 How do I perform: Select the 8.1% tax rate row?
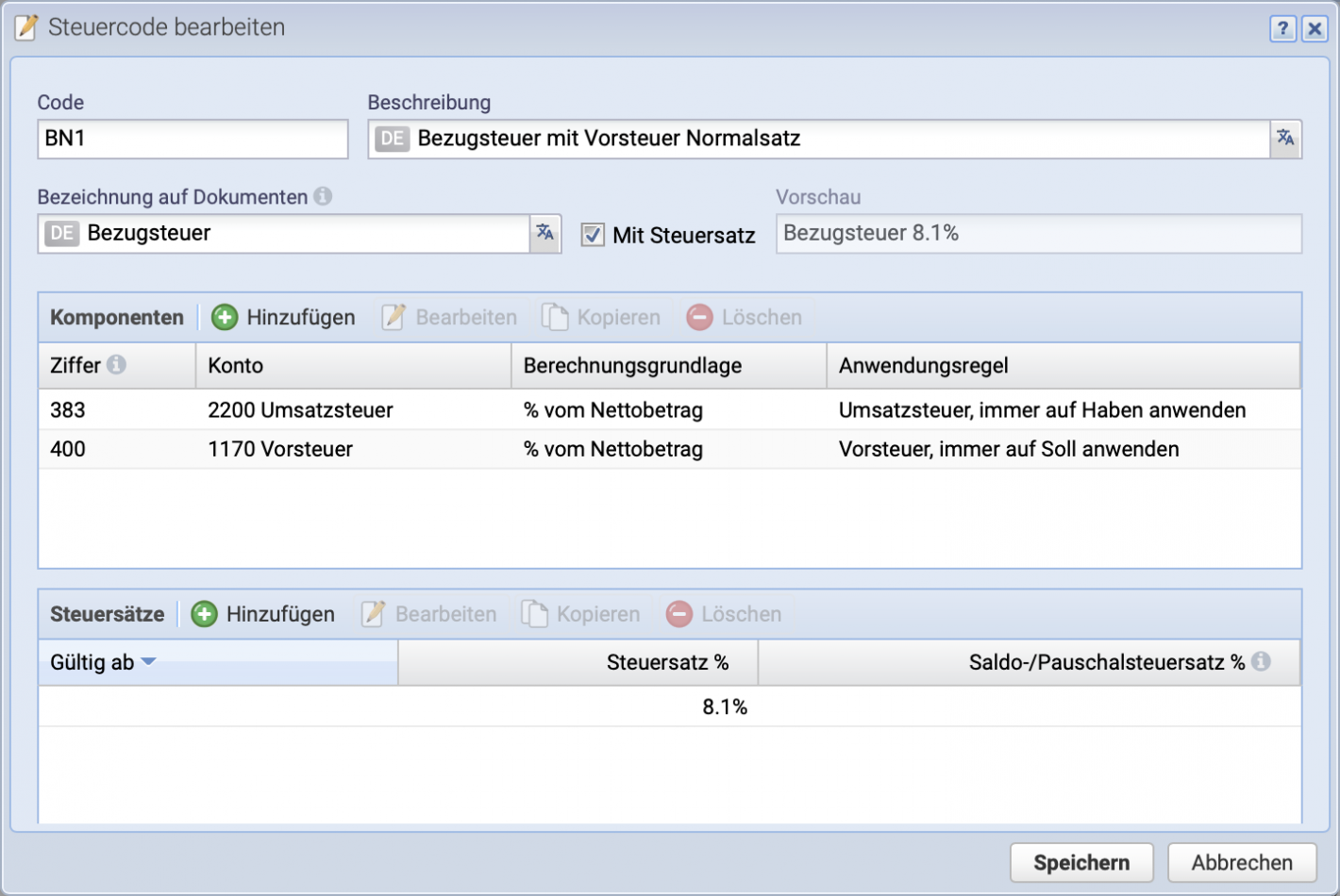(x=670, y=706)
